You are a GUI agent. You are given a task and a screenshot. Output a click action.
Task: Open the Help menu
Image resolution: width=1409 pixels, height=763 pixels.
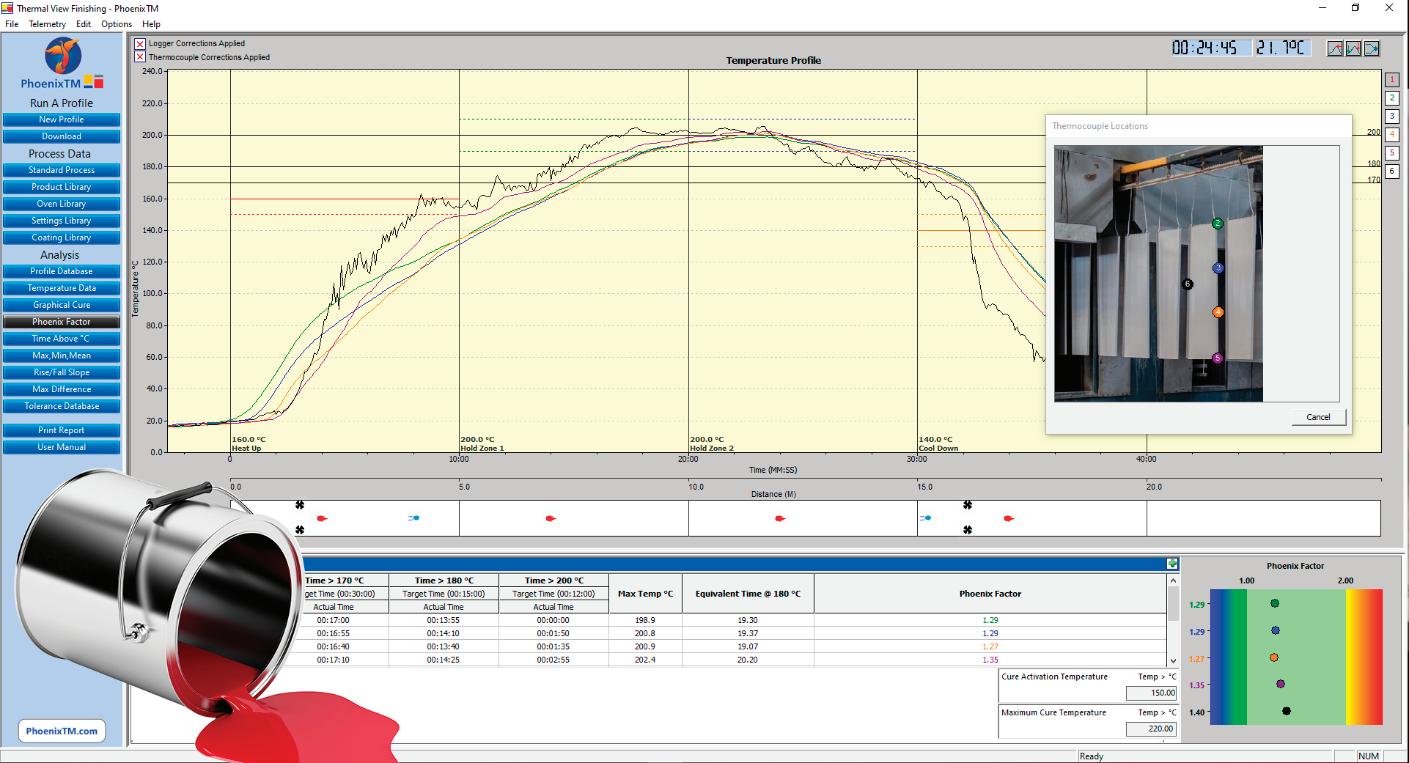pos(151,24)
